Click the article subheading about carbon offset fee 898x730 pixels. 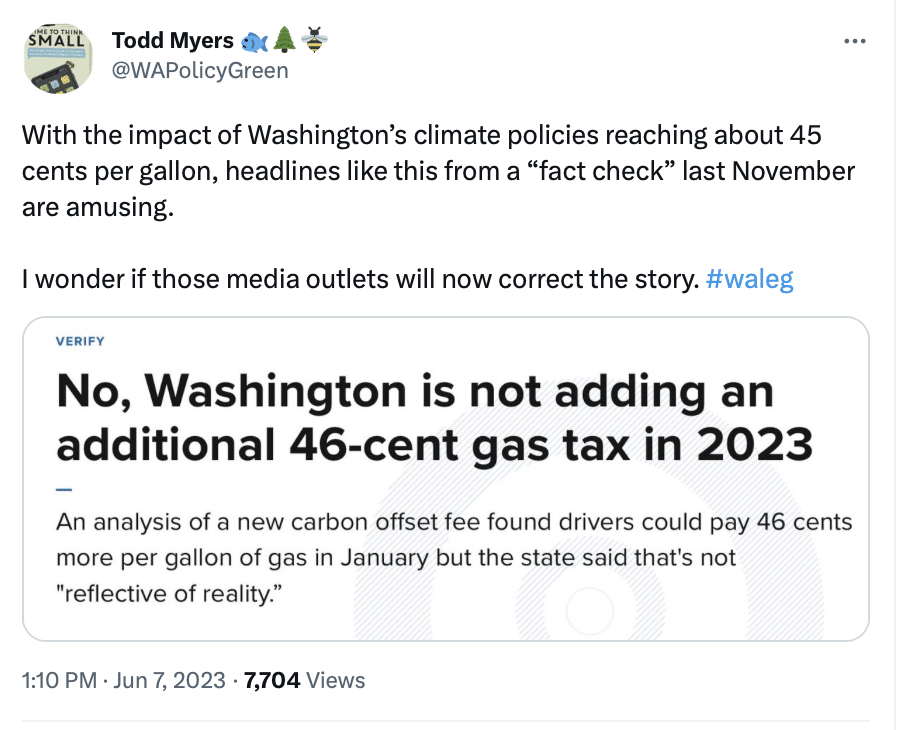point(454,558)
